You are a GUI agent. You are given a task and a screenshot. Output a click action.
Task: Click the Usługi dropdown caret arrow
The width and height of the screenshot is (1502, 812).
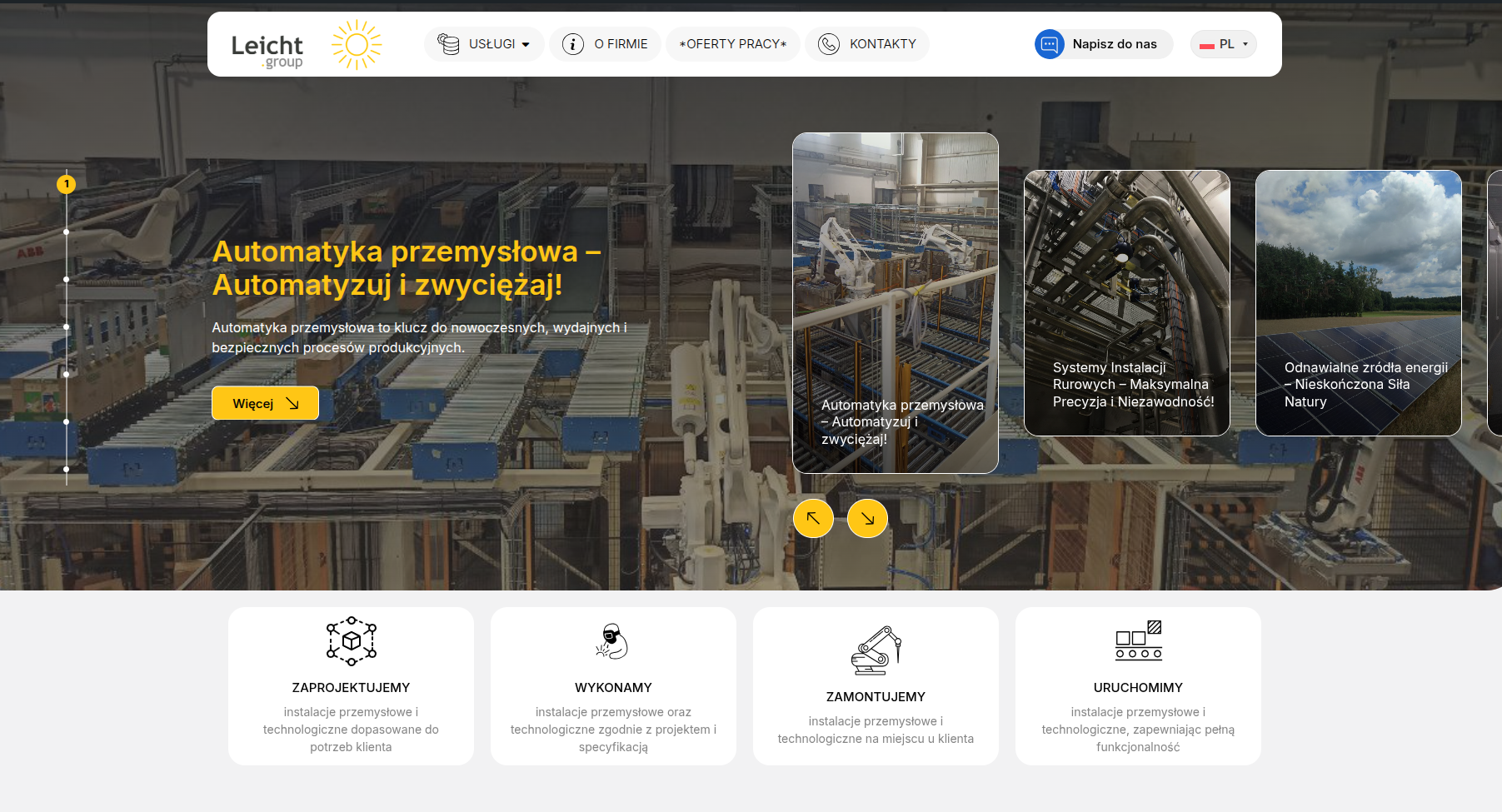click(526, 45)
